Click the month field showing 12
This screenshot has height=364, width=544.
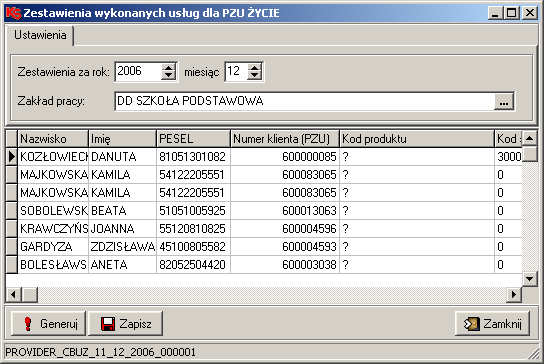click(x=236, y=71)
